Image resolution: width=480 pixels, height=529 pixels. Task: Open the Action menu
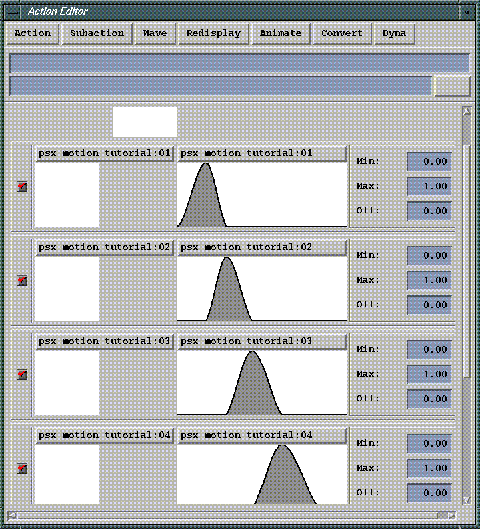pos(33,33)
